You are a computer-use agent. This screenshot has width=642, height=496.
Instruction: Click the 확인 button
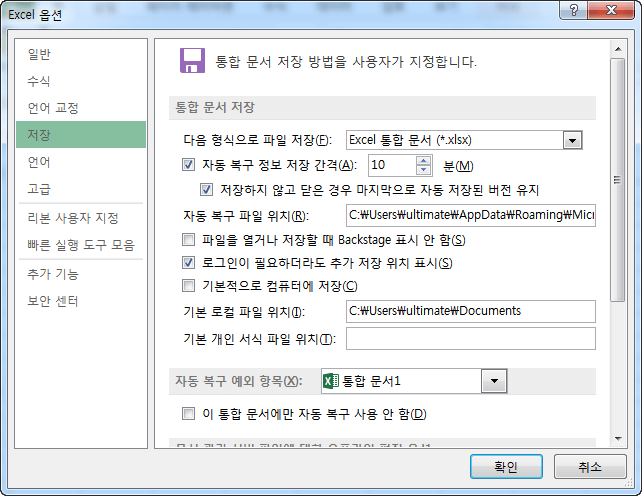click(506, 467)
